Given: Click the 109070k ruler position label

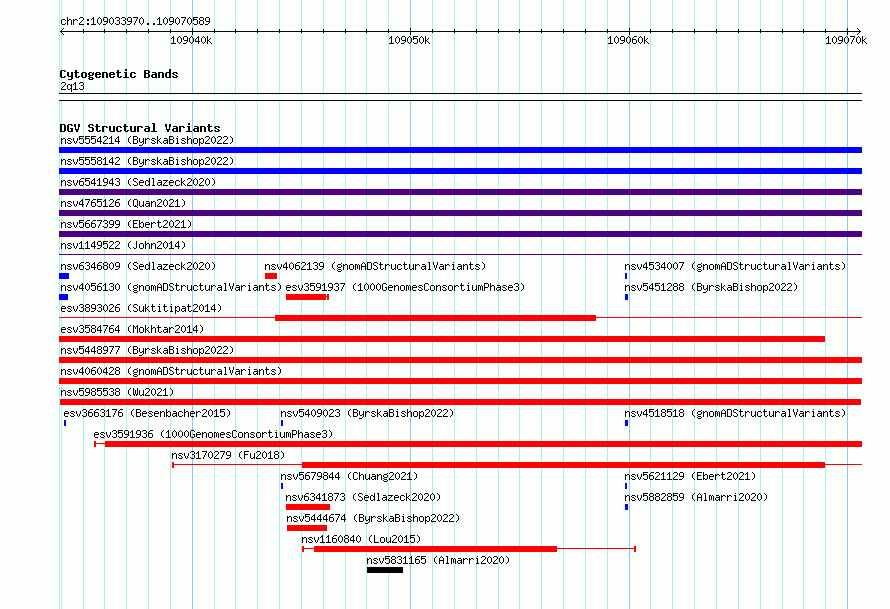Looking at the screenshot, I should coord(846,40).
